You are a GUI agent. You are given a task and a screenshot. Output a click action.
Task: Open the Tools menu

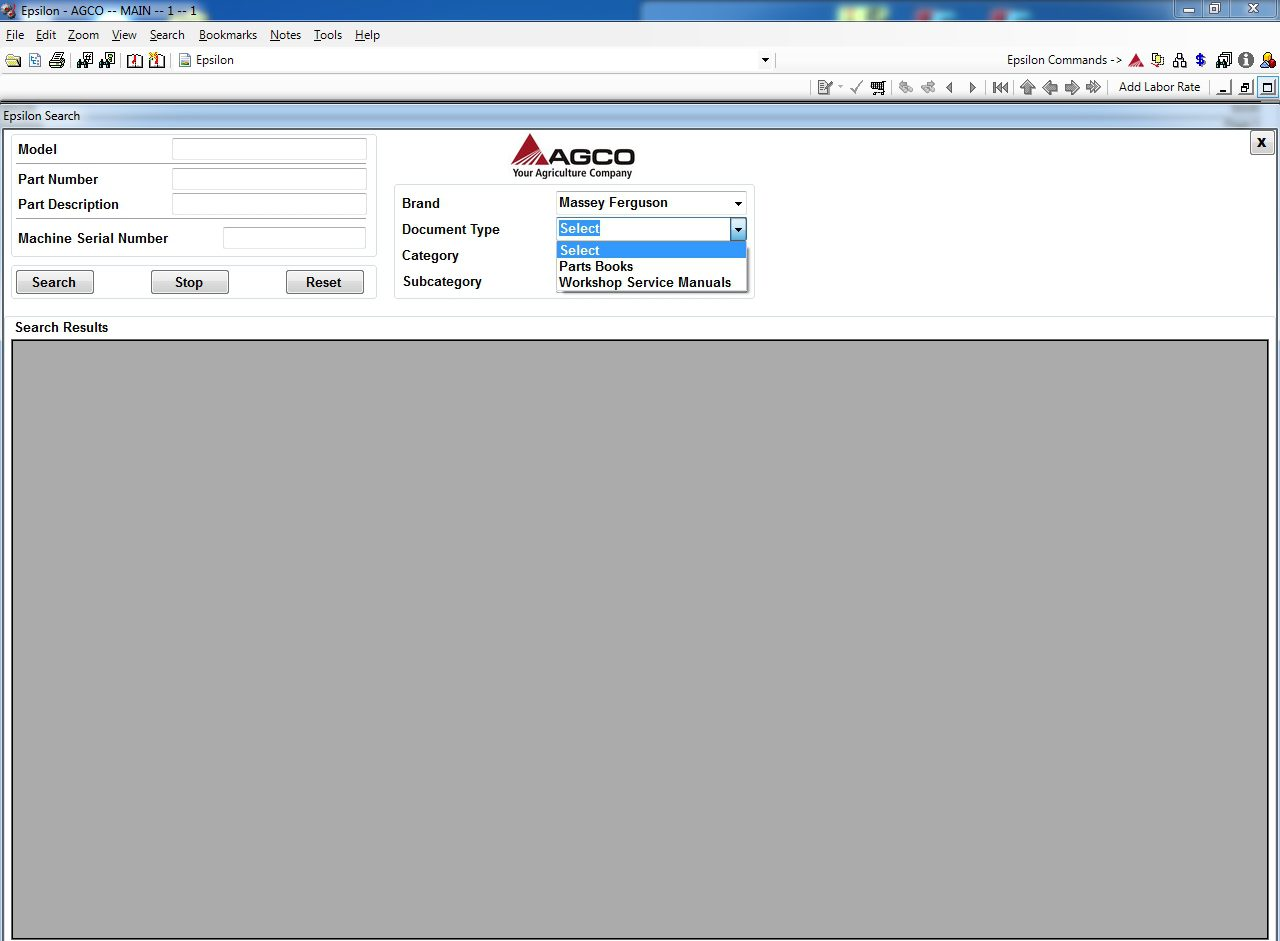pyautogui.click(x=328, y=35)
